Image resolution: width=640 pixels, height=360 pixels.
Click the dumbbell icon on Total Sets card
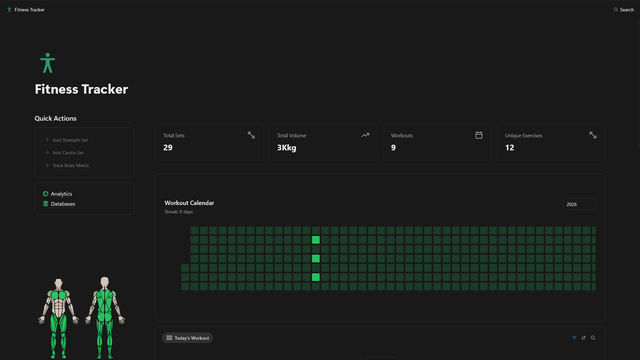(251, 135)
